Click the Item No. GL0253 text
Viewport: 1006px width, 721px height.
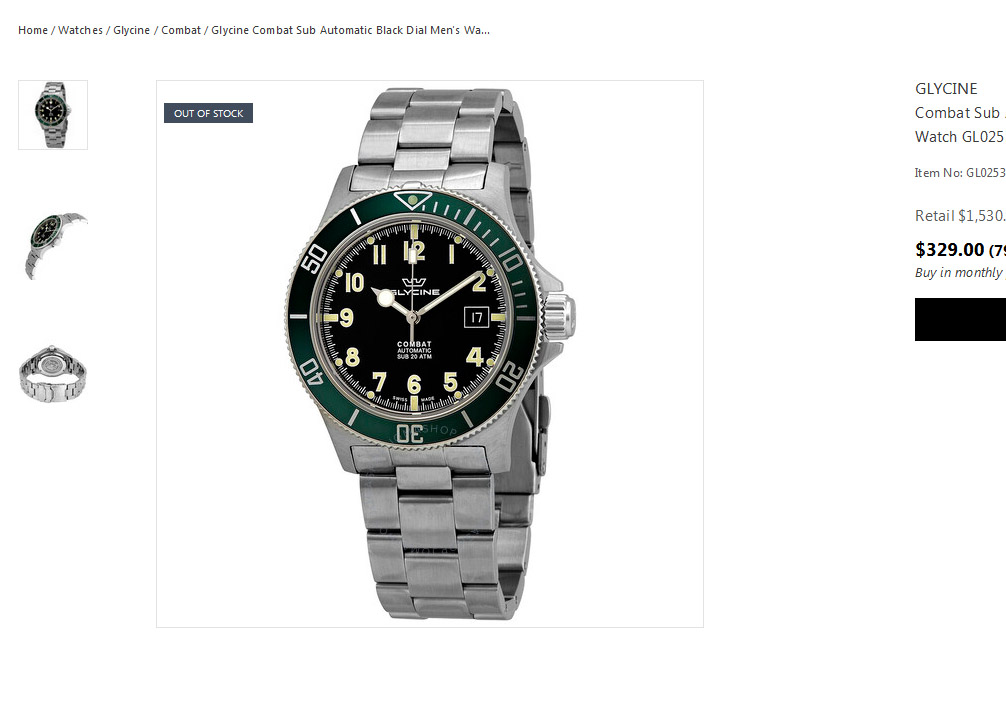pos(960,173)
